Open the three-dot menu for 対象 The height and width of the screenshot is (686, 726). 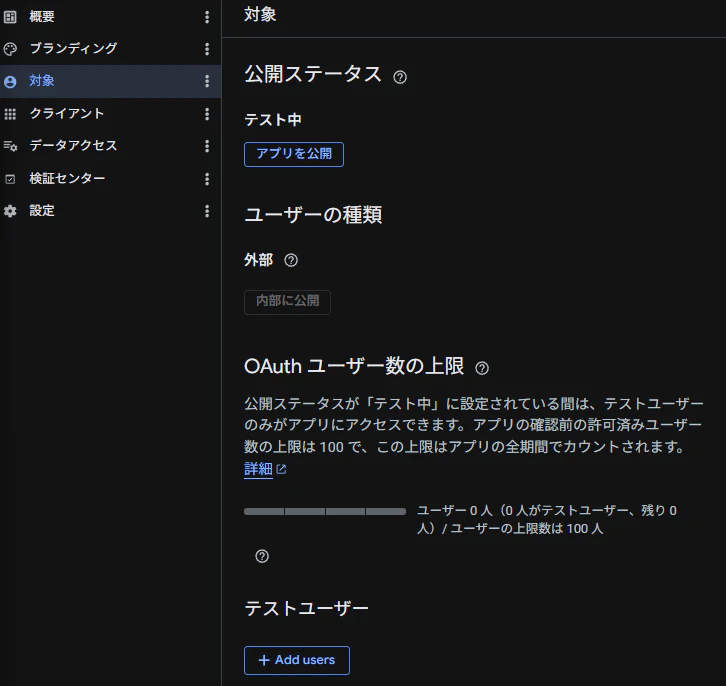tap(207, 81)
